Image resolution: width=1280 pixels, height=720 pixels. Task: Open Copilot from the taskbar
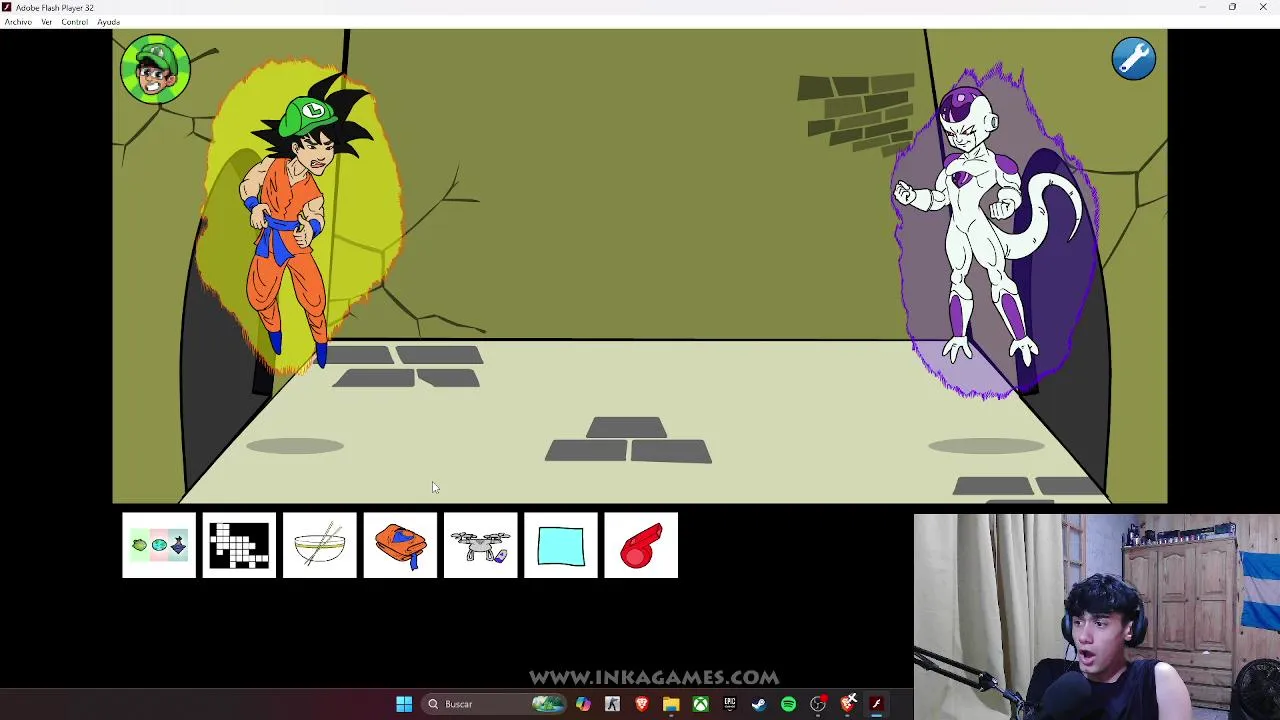(583, 704)
